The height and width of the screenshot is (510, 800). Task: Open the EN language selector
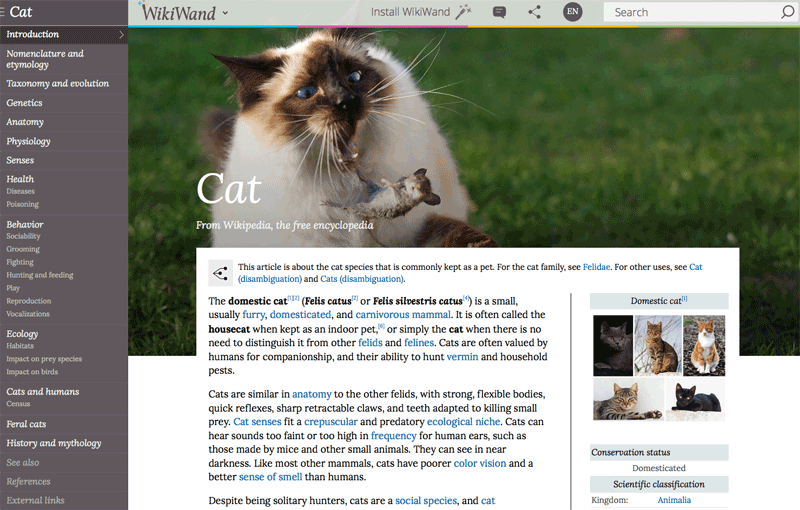(x=572, y=12)
